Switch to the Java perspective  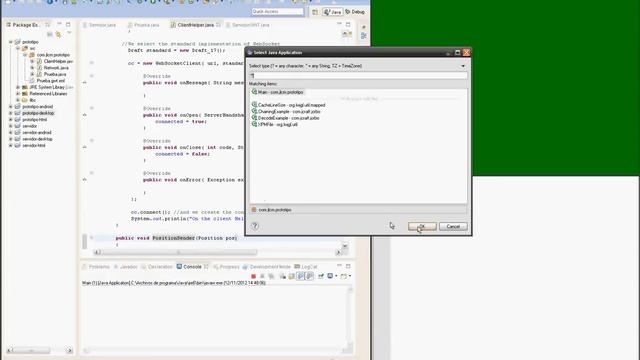333,12
